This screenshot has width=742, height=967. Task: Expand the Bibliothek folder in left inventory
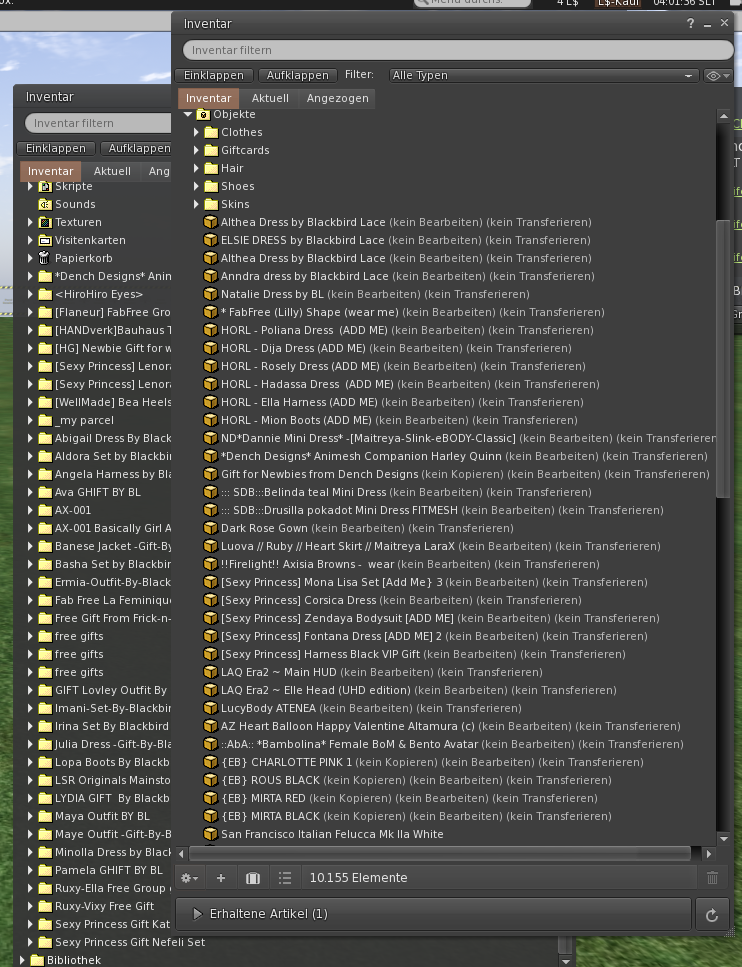click(22, 960)
